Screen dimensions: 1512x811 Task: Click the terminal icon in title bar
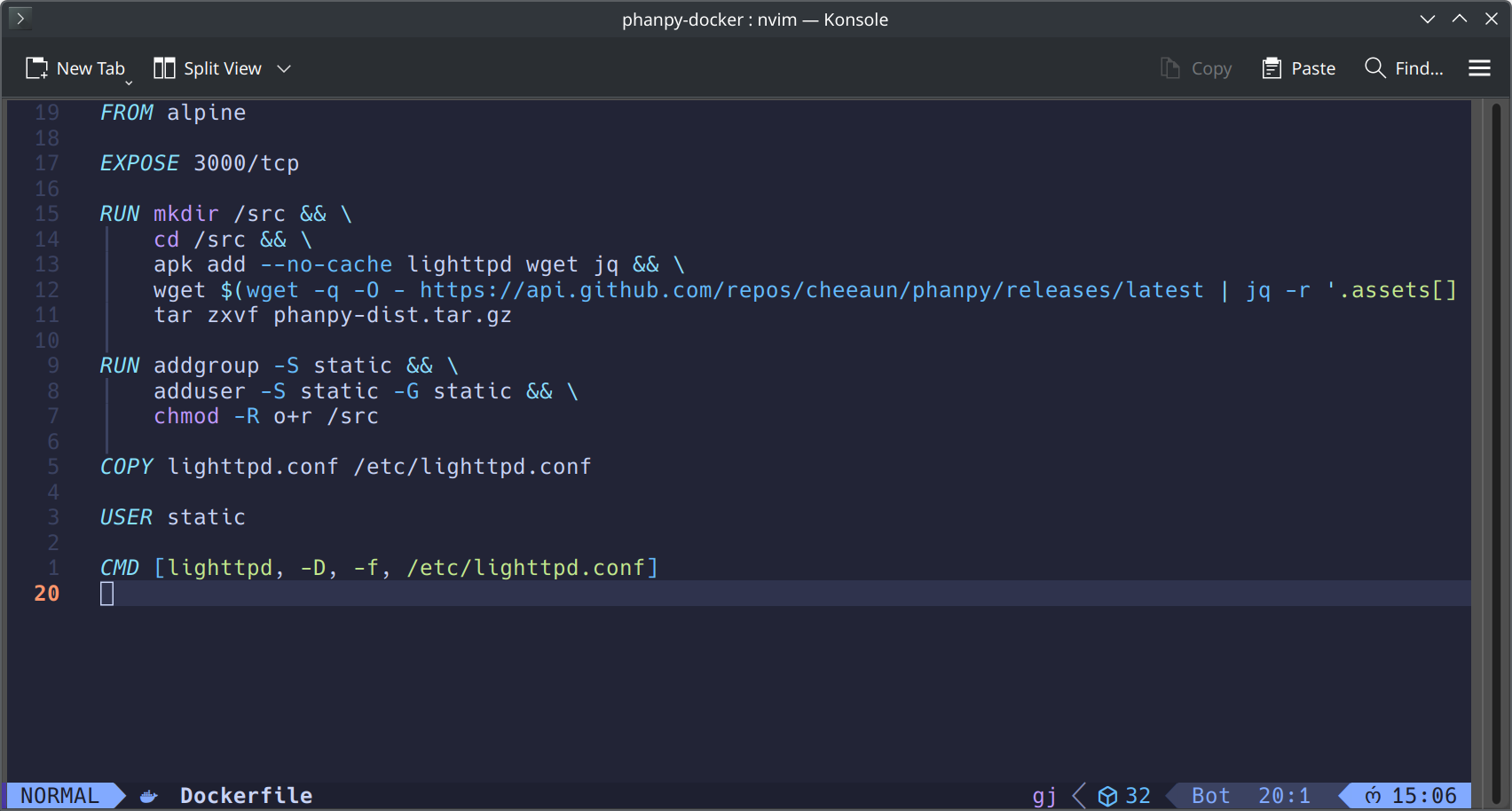(20, 18)
